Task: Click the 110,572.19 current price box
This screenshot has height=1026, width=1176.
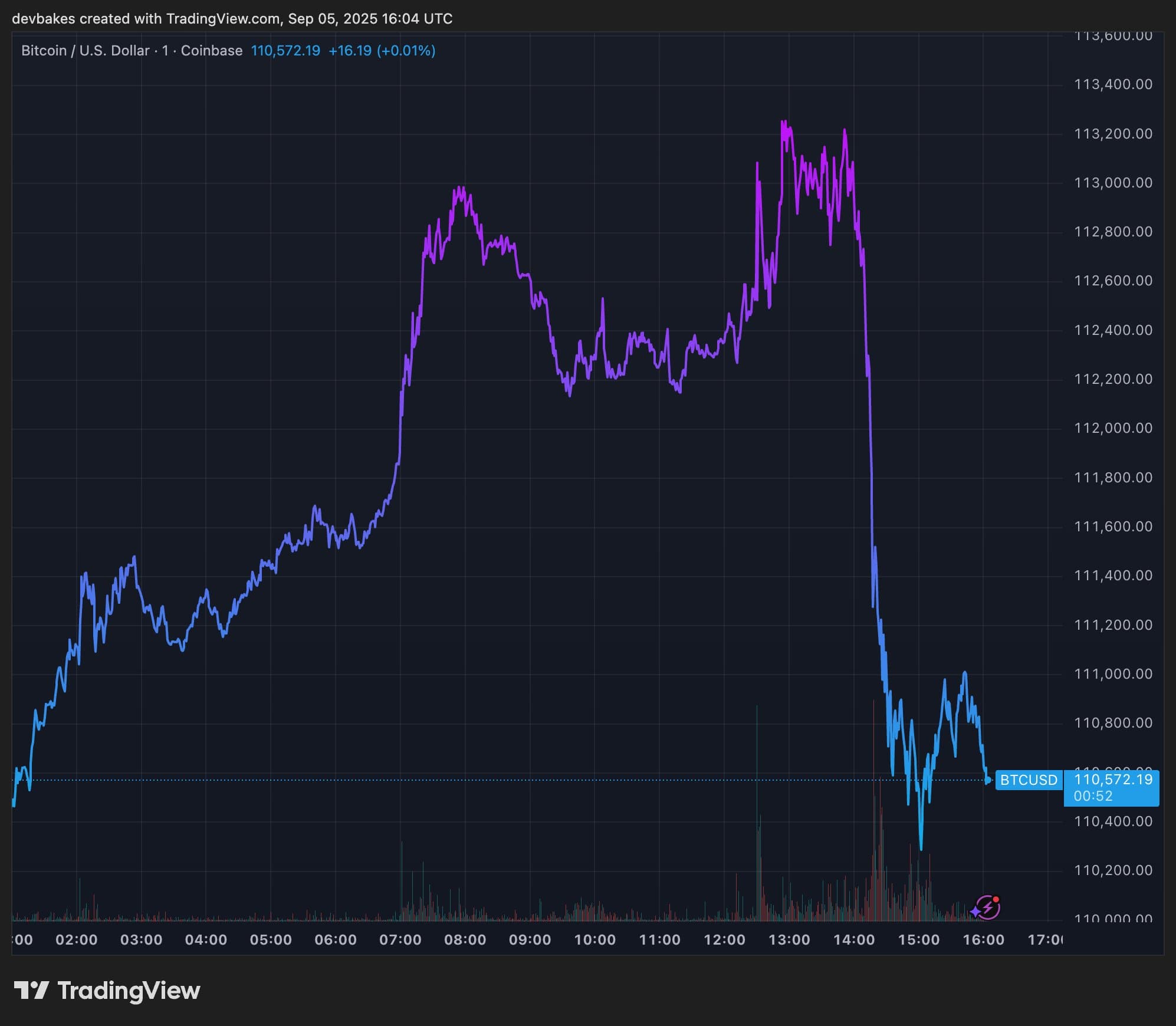Action: point(1112,780)
